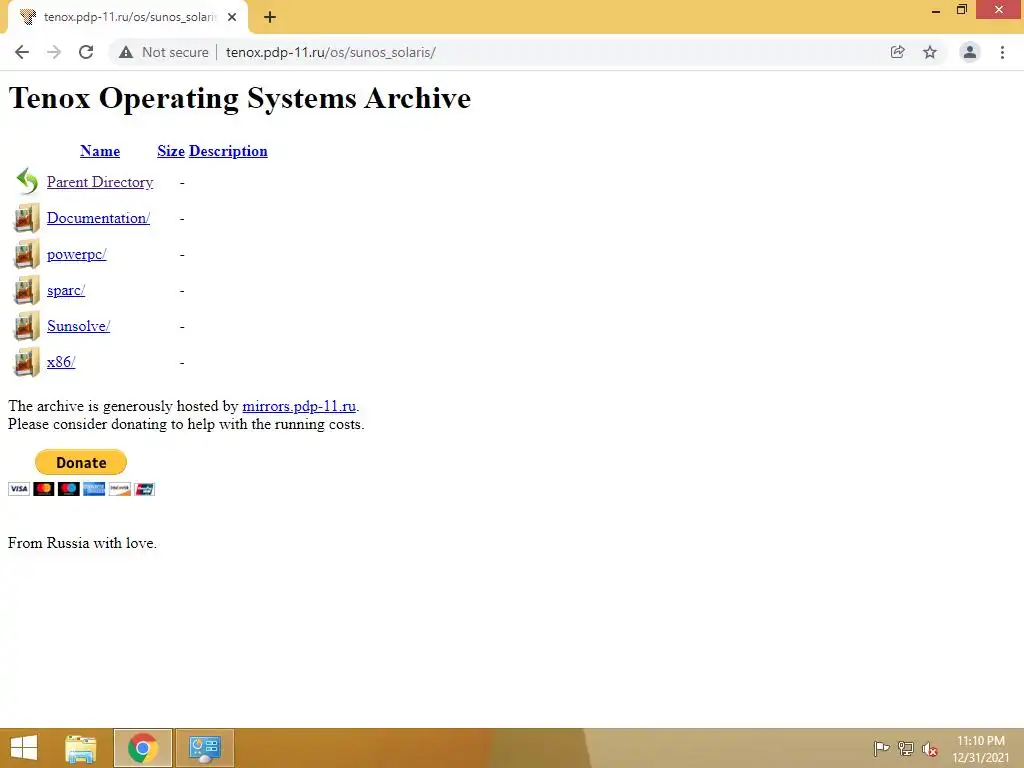
Task: Restore down the Chrome window
Action: pyautogui.click(x=961, y=10)
